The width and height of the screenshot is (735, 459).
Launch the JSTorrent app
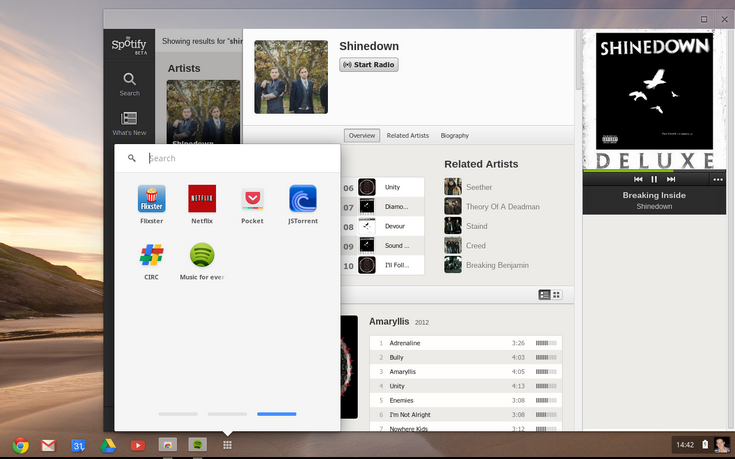coord(303,199)
